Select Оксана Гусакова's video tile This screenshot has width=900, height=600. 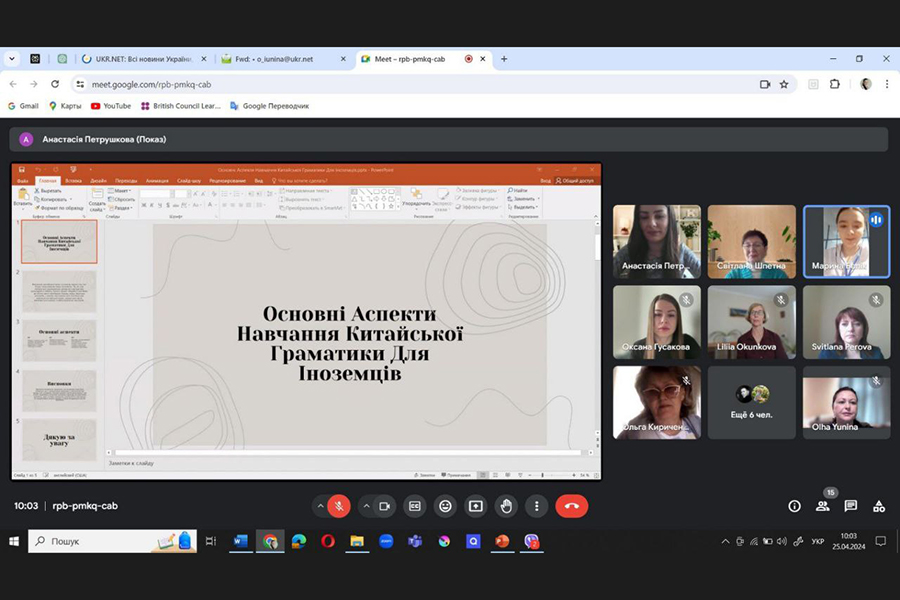tap(657, 322)
